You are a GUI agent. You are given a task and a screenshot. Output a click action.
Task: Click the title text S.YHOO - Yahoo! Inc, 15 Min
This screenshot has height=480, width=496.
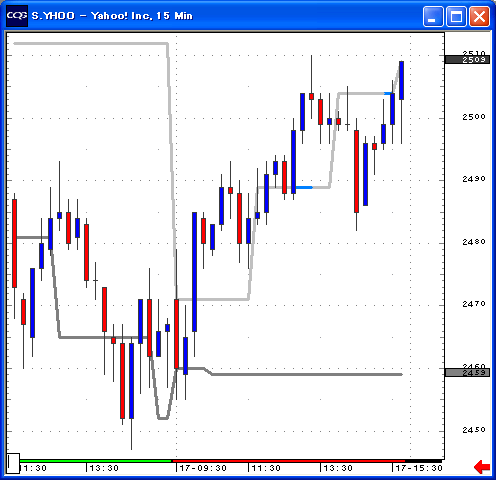pos(112,16)
